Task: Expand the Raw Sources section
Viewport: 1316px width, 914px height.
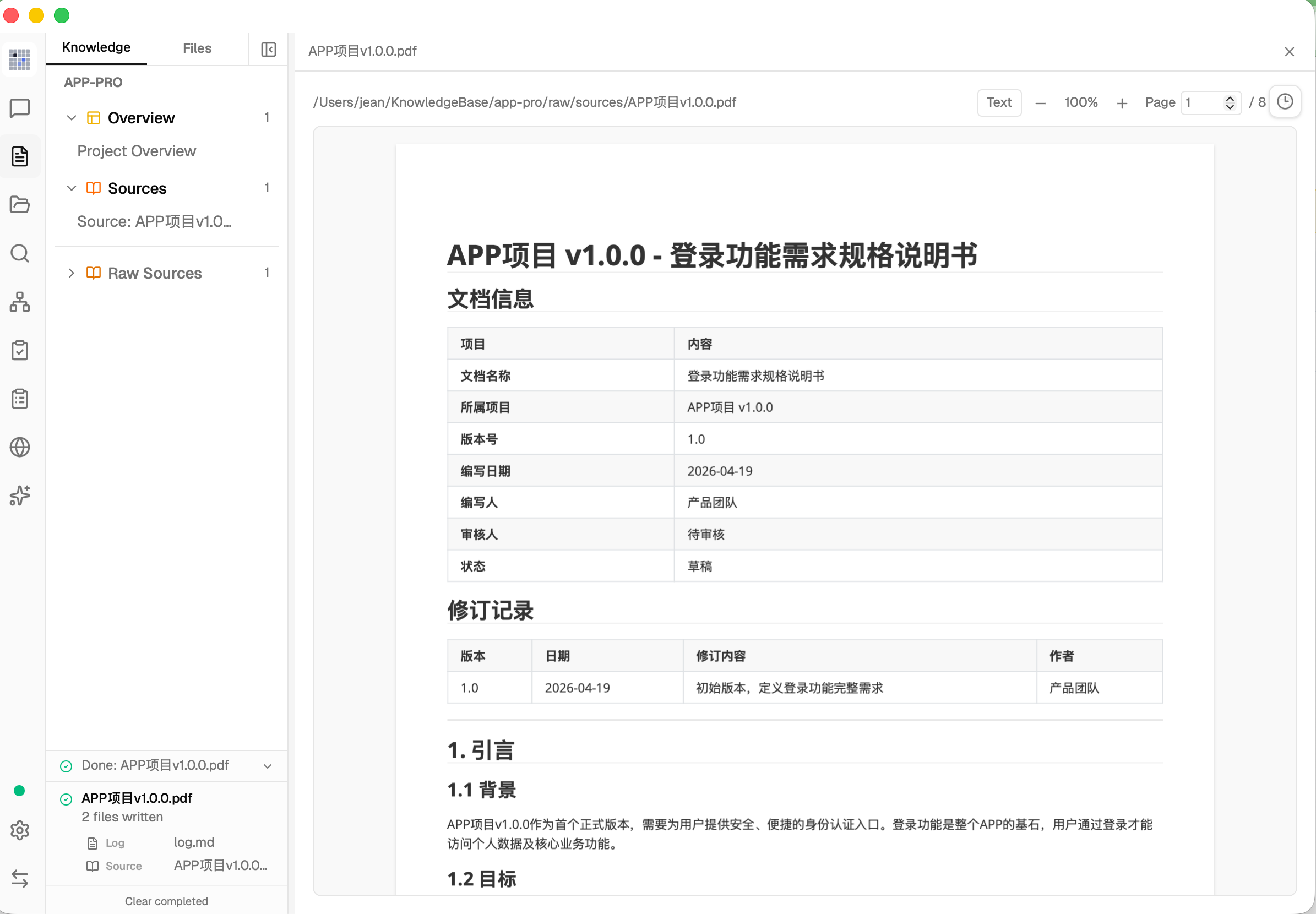Action: 72,273
